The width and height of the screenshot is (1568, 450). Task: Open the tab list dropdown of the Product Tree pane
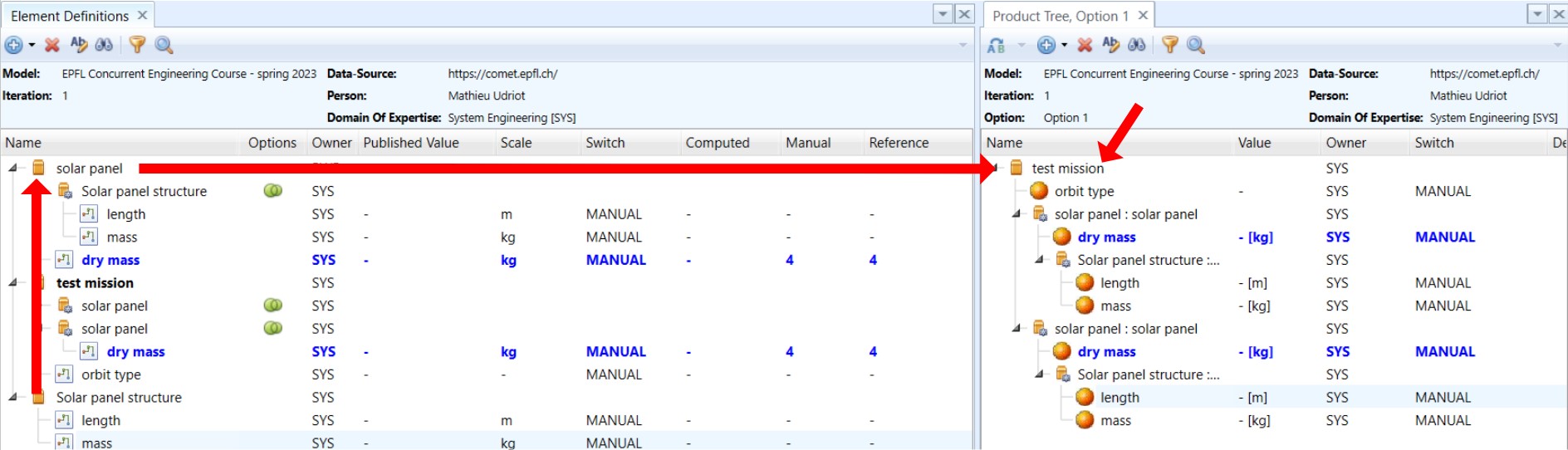pos(1537,14)
